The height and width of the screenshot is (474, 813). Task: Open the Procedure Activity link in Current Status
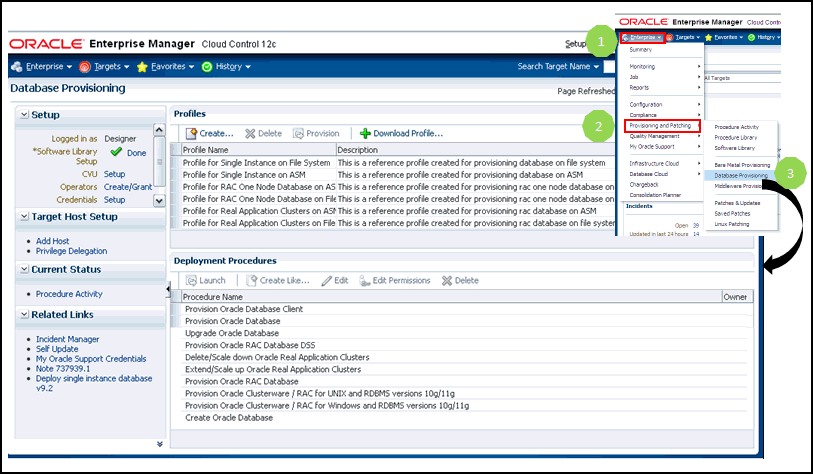pyautogui.click(x=69, y=294)
